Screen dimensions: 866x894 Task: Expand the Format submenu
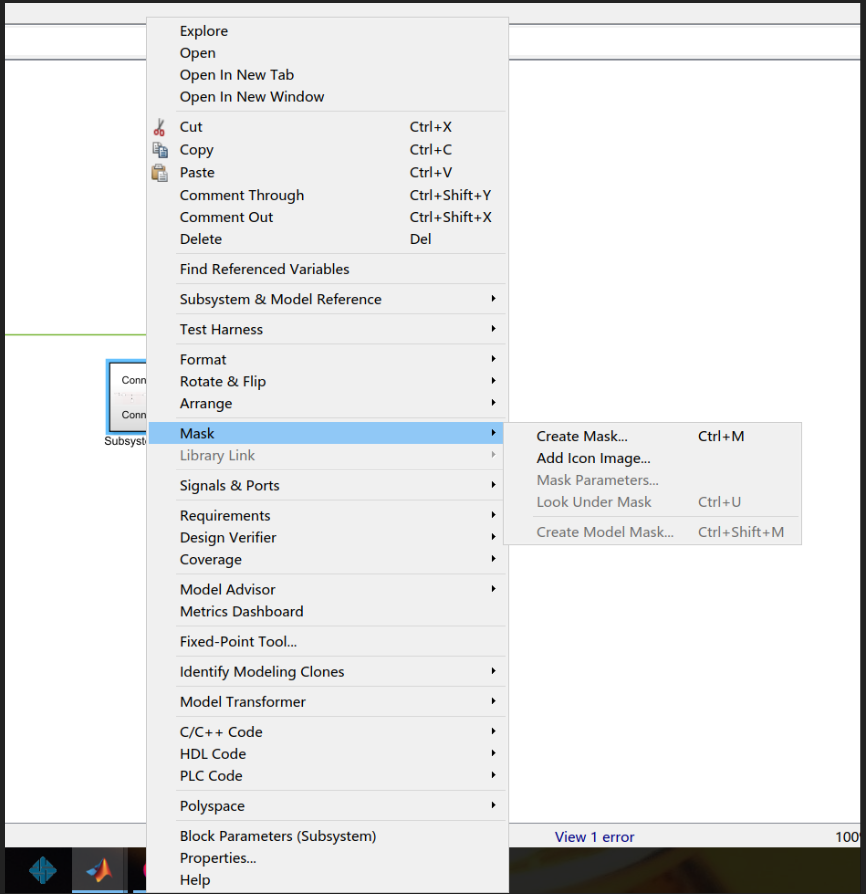click(x=327, y=360)
